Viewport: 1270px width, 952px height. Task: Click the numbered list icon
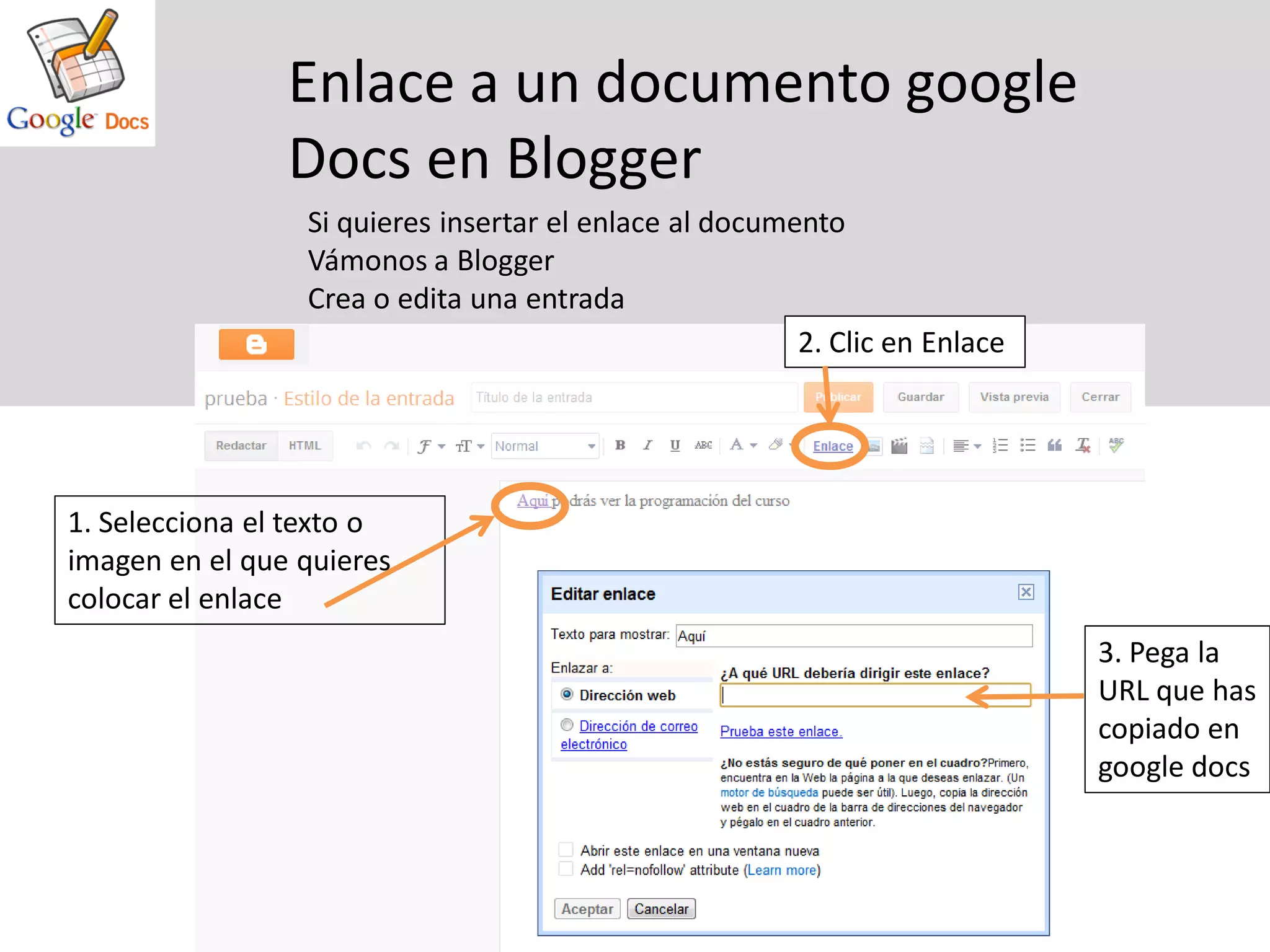pos(1000,446)
